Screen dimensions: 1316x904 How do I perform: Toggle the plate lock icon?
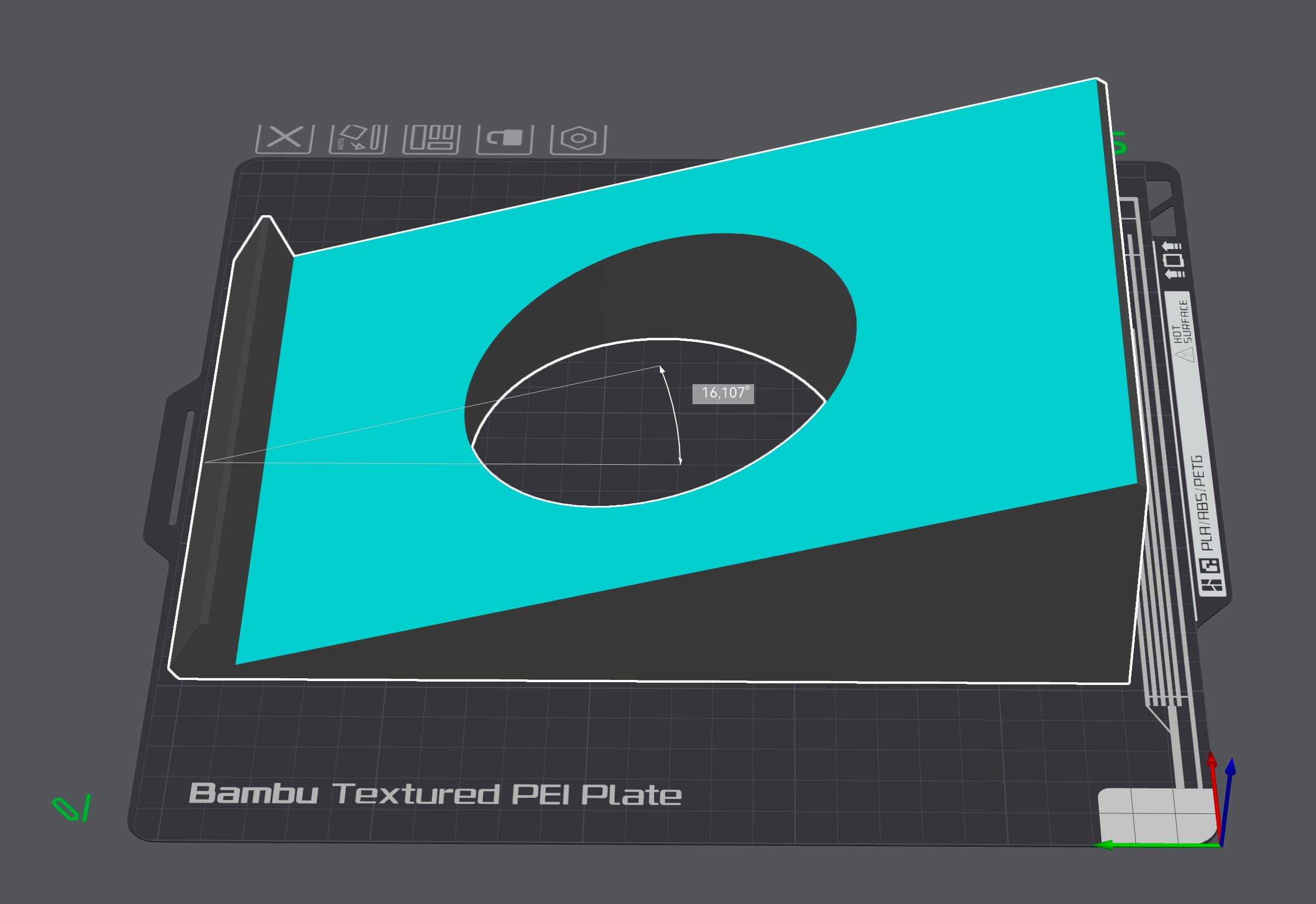505,139
